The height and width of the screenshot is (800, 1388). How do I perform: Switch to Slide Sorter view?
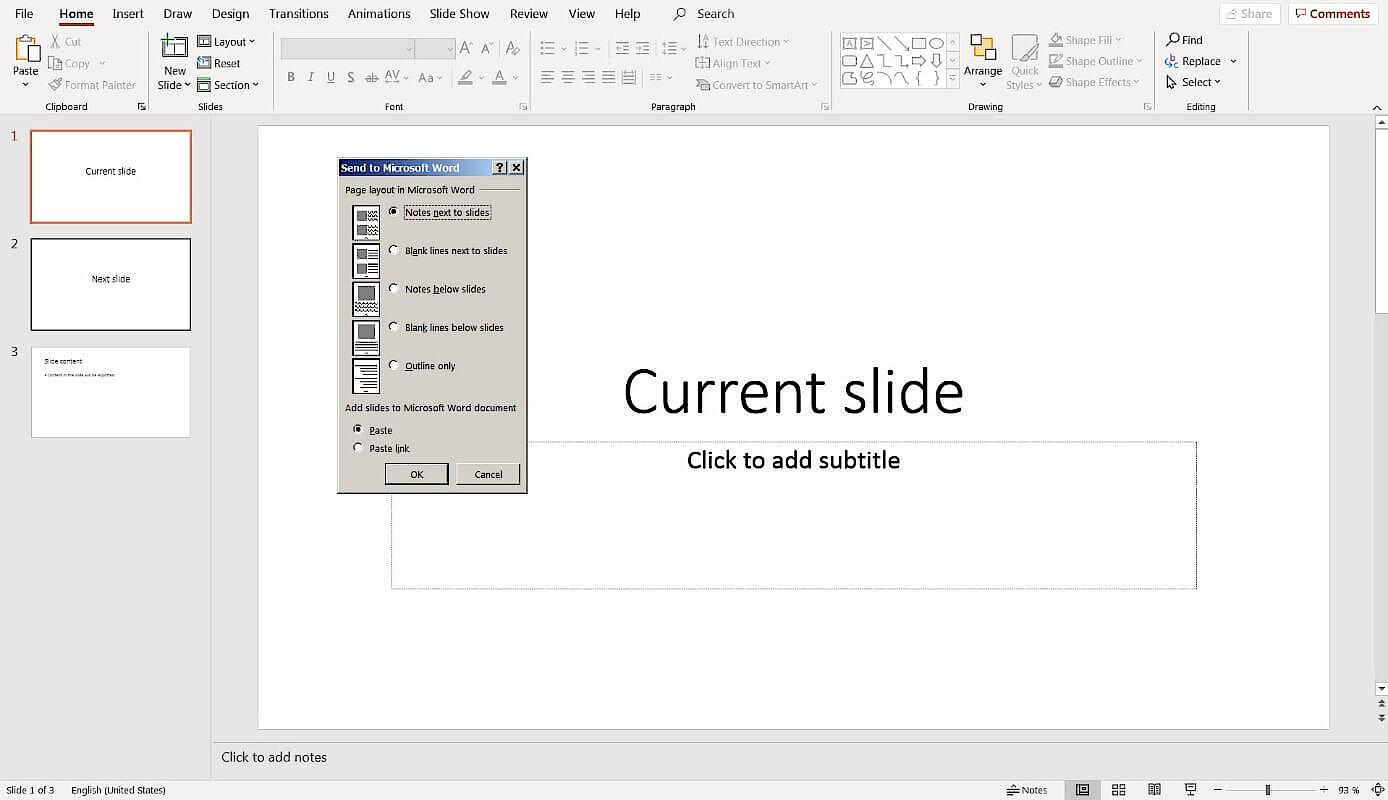[x=1118, y=789]
